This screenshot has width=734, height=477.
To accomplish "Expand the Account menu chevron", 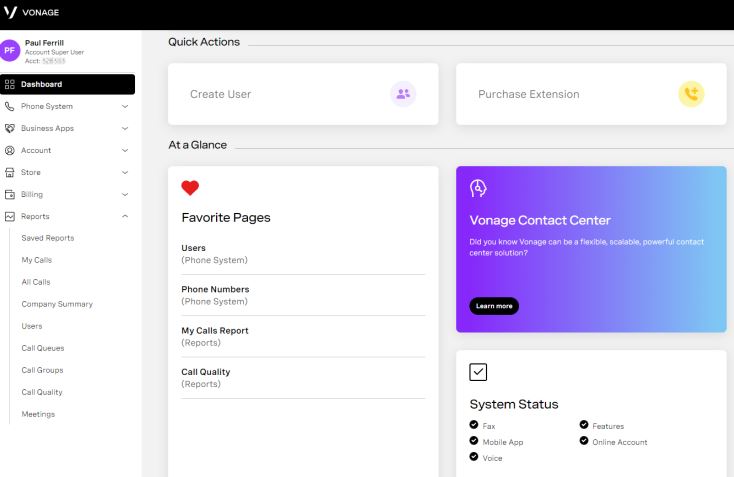I will click(x=125, y=150).
